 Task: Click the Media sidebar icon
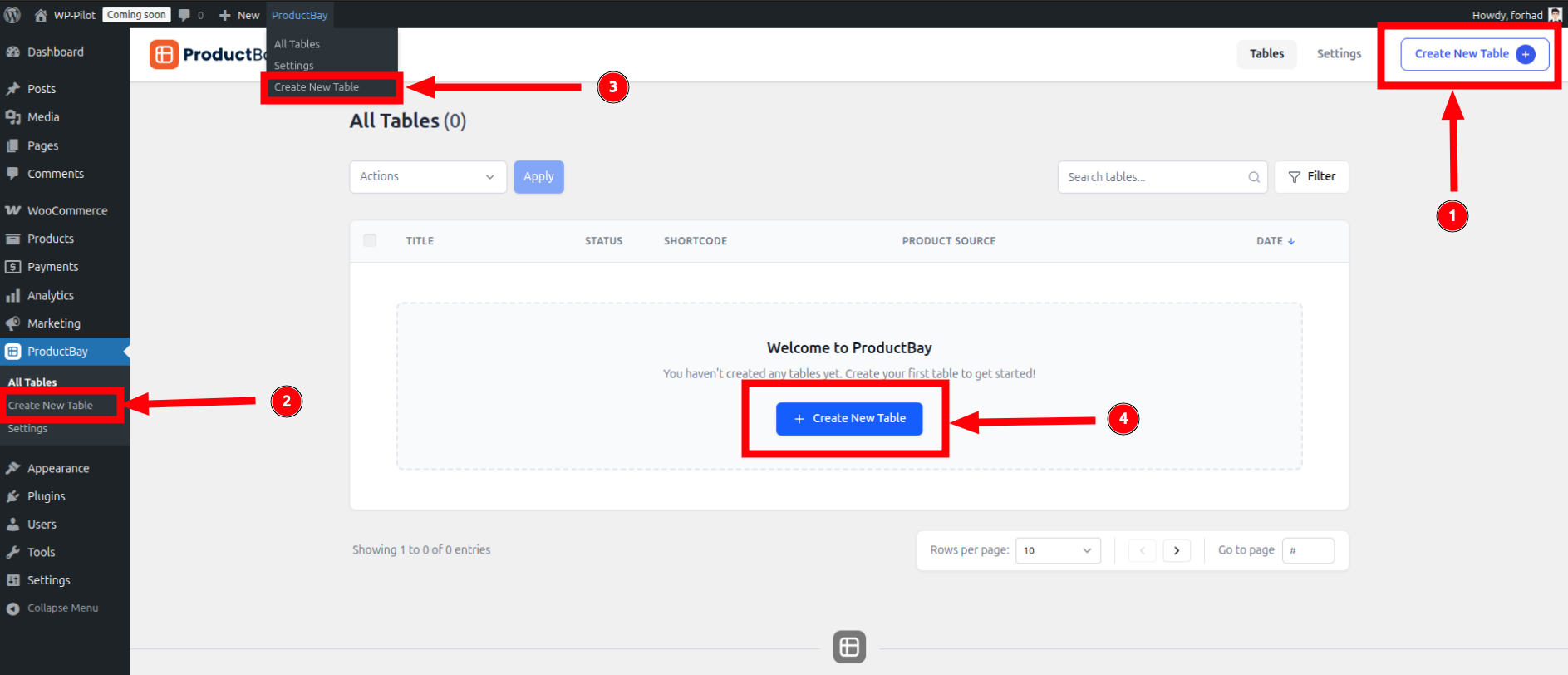coord(13,117)
